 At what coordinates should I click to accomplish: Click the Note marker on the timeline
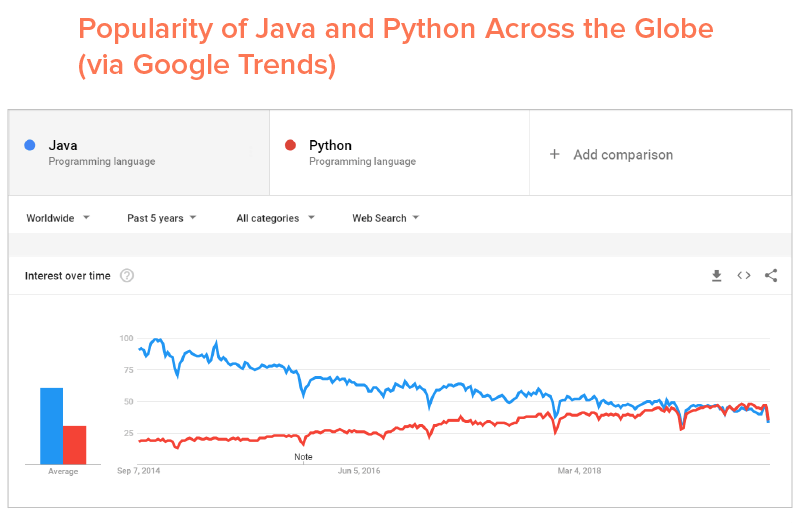tap(303, 456)
